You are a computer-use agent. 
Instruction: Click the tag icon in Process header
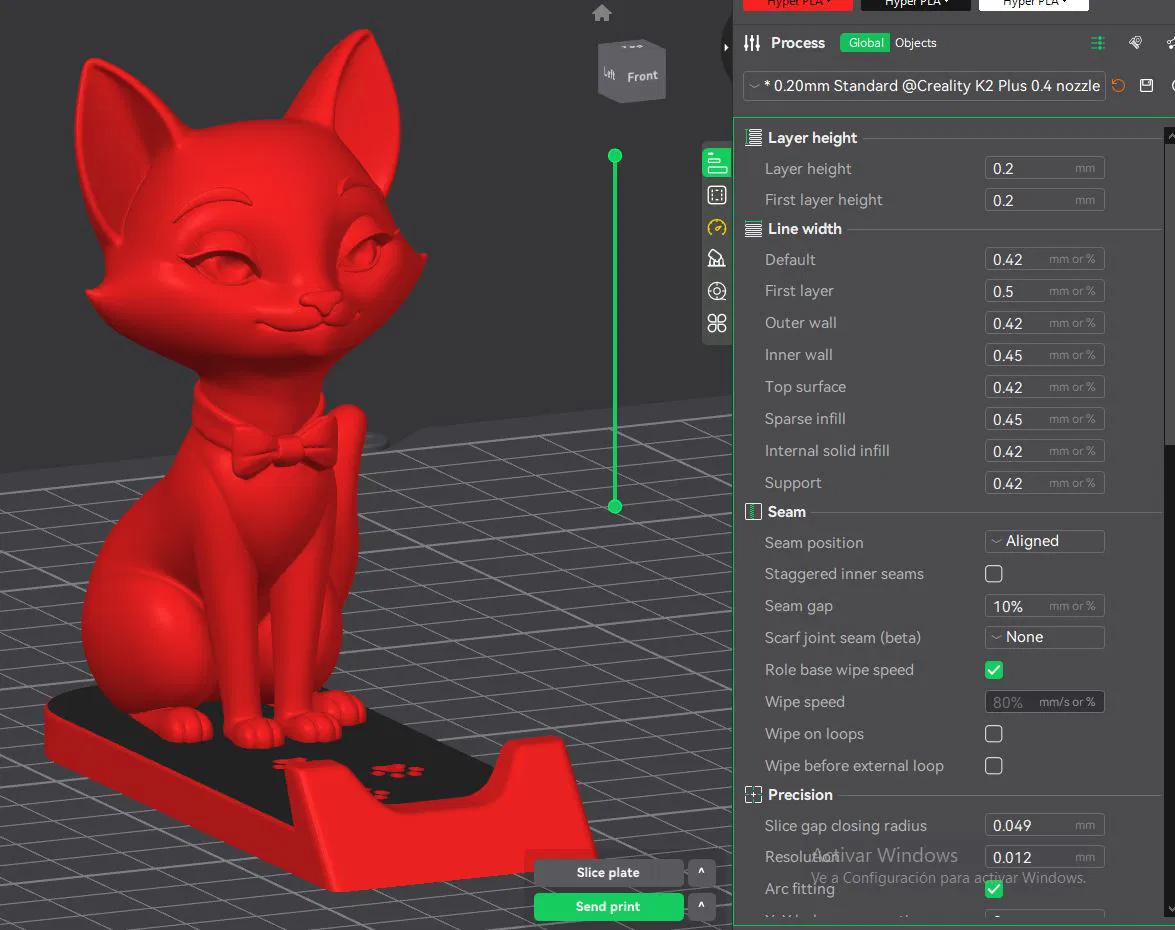1135,43
